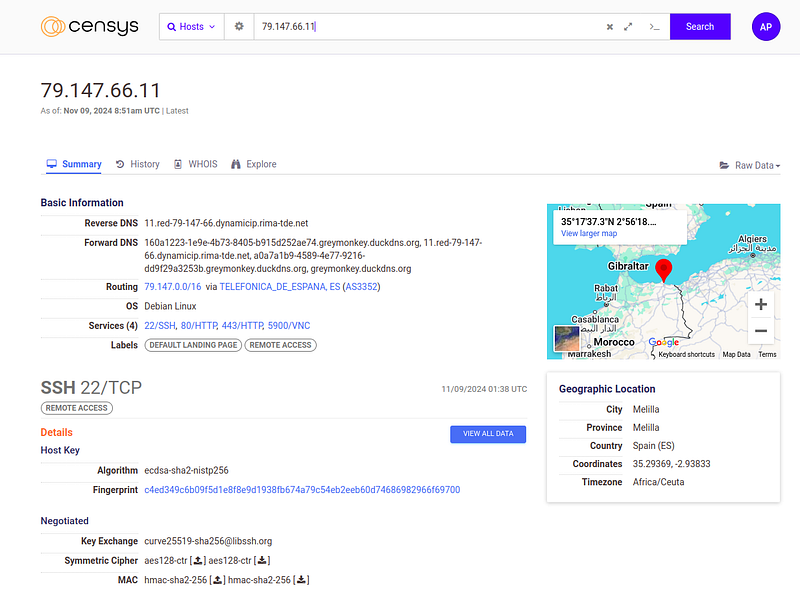Jump to the 22/SSH service
The image size is (800, 593).
pyautogui.click(x=160, y=326)
